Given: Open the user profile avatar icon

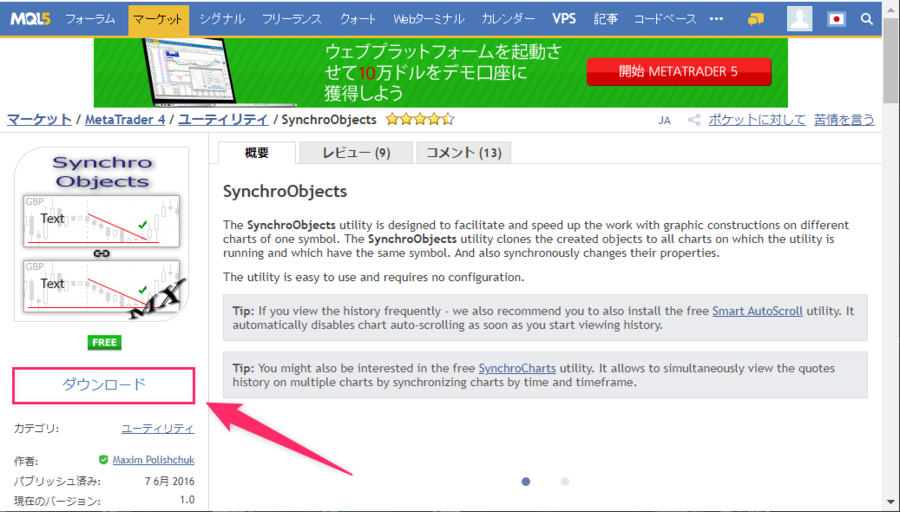Looking at the screenshot, I should tap(799, 19).
